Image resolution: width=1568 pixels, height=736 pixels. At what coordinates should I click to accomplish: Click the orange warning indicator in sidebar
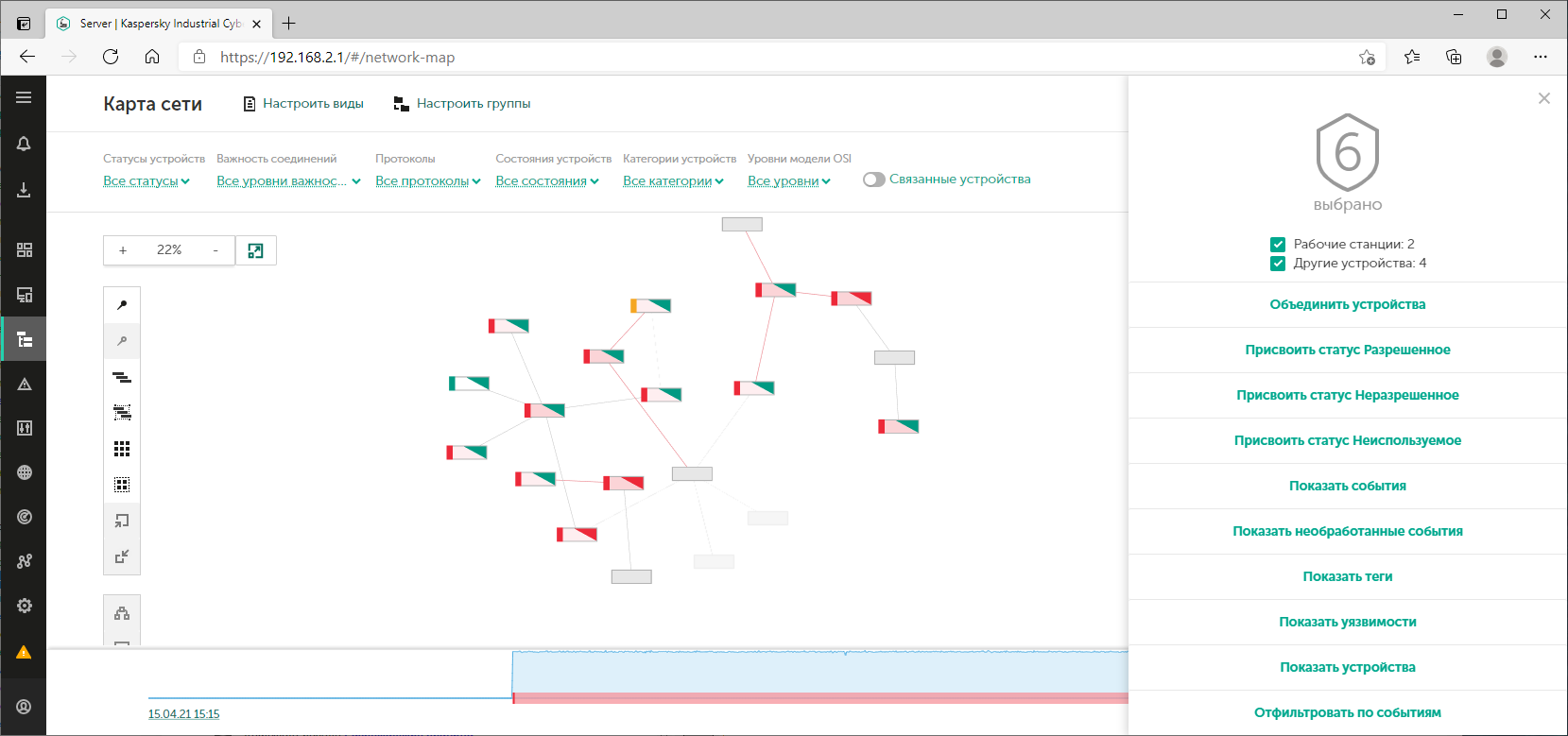click(x=24, y=652)
